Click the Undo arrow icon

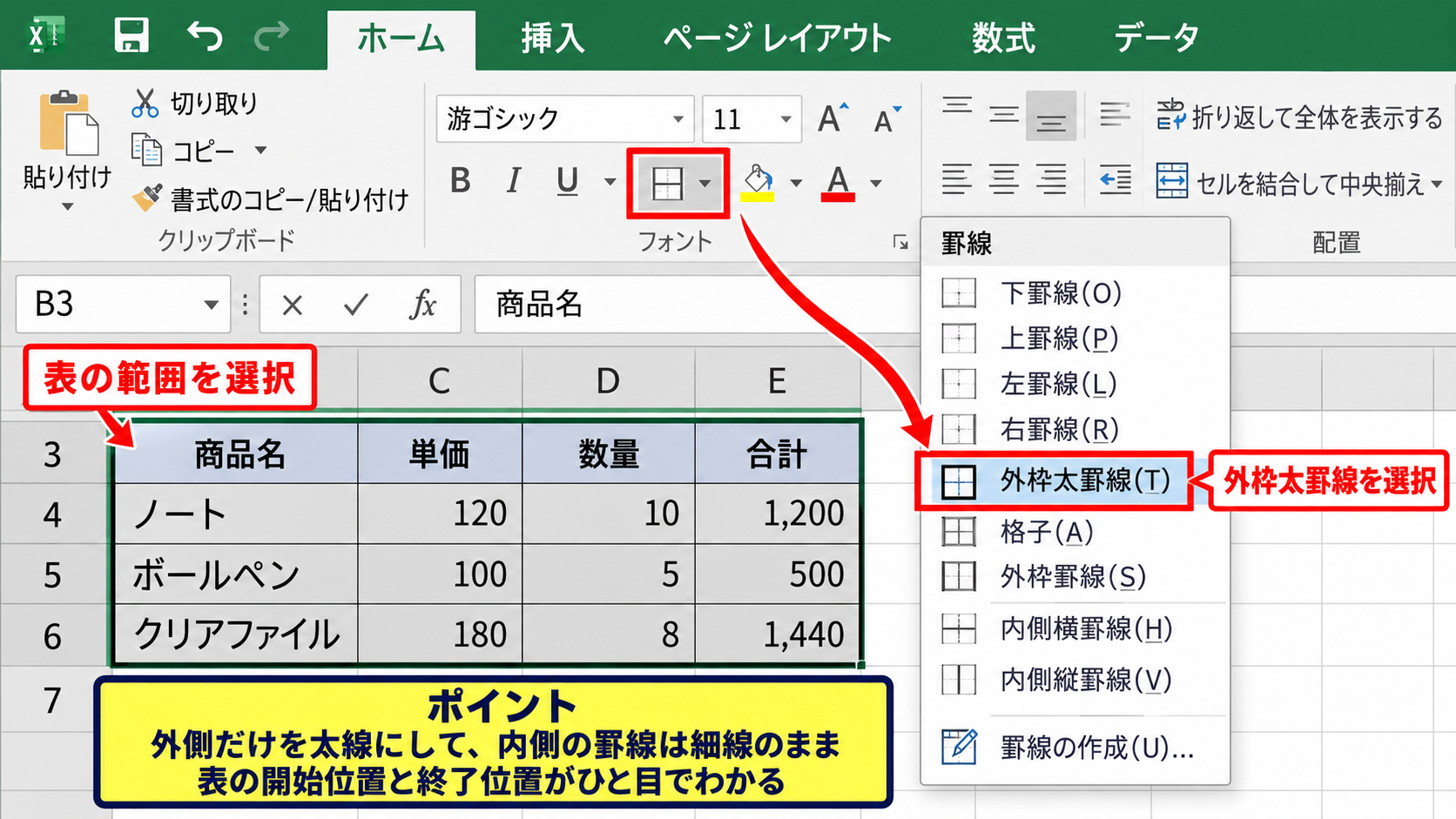(x=205, y=36)
